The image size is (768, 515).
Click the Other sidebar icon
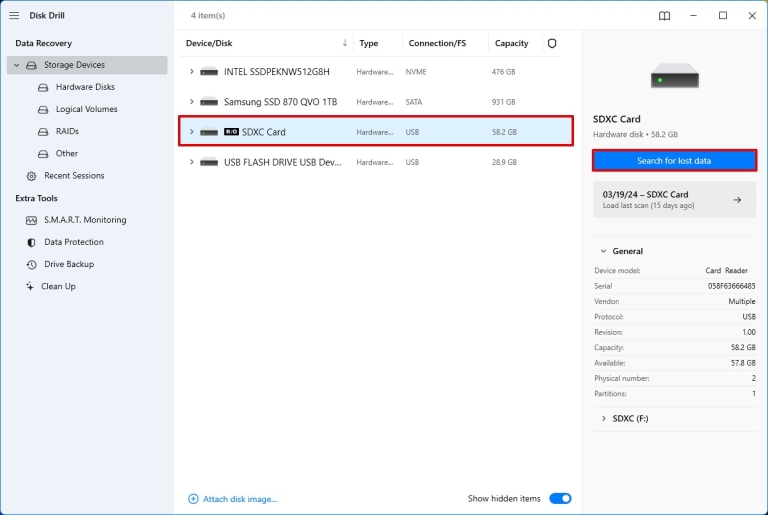pyautogui.click(x=43, y=153)
